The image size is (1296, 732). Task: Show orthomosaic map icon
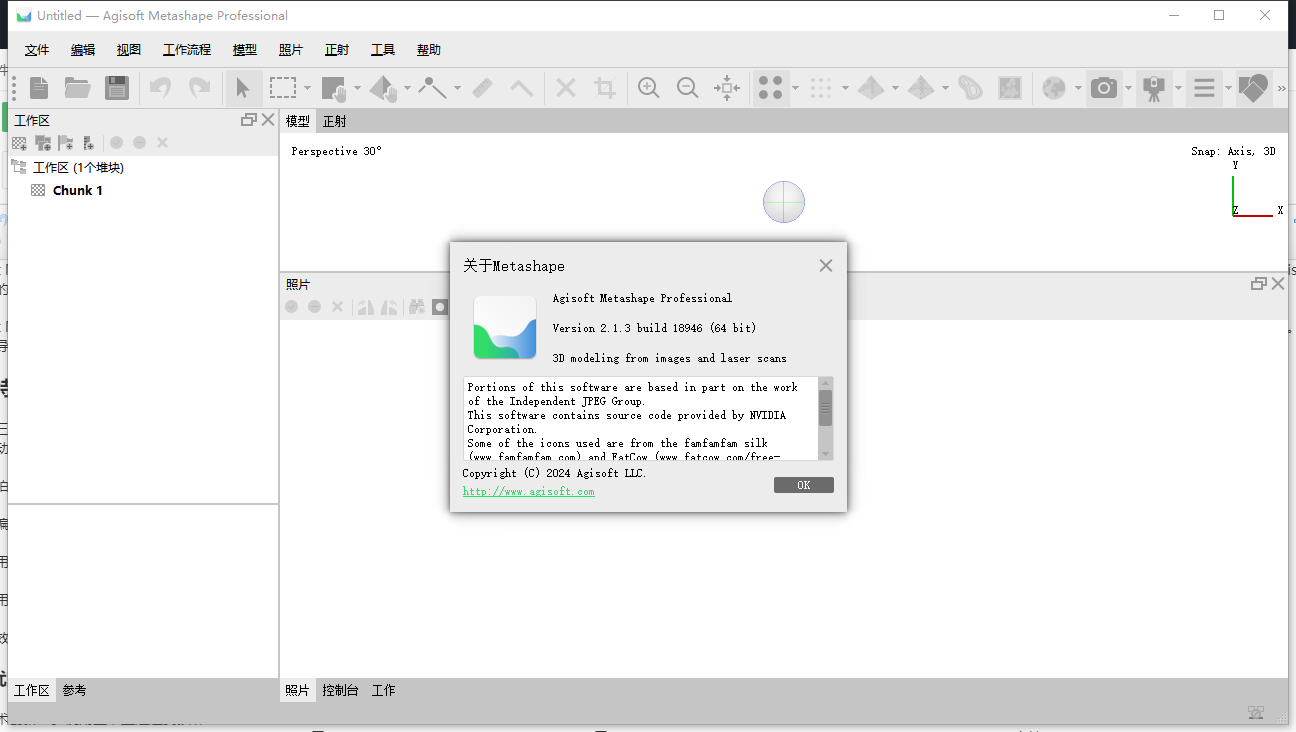(1010, 88)
